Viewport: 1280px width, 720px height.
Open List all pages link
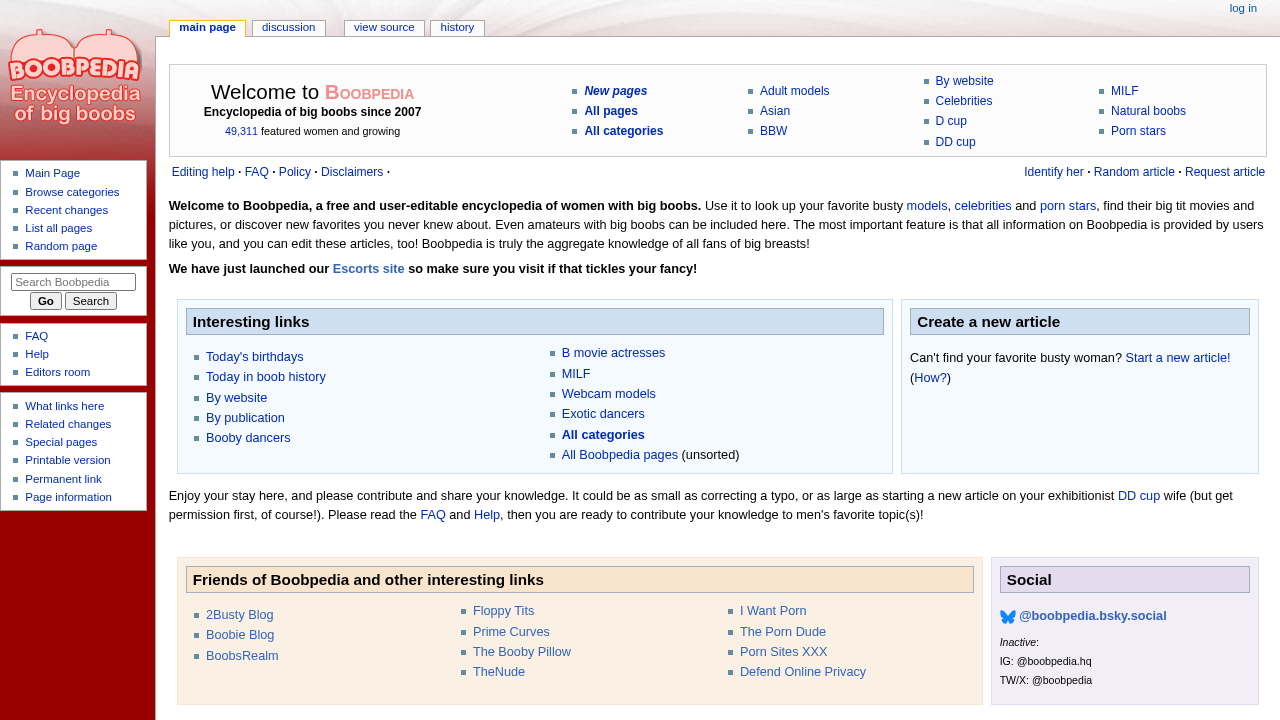point(58,228)
